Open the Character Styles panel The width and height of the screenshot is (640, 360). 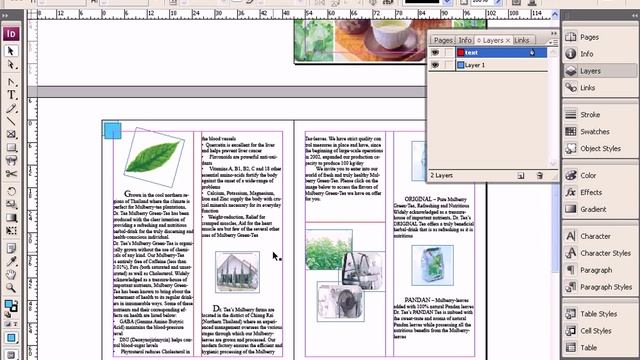600,253
